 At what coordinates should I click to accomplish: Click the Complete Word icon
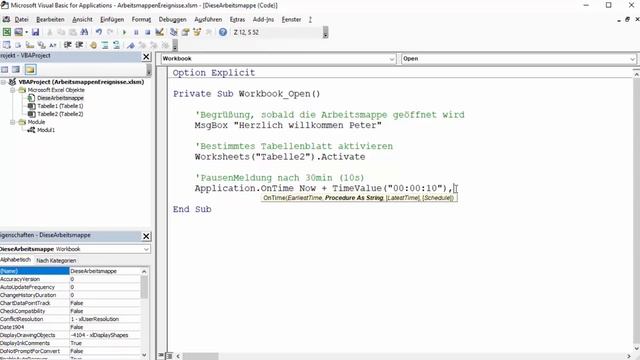click(53, 45)
